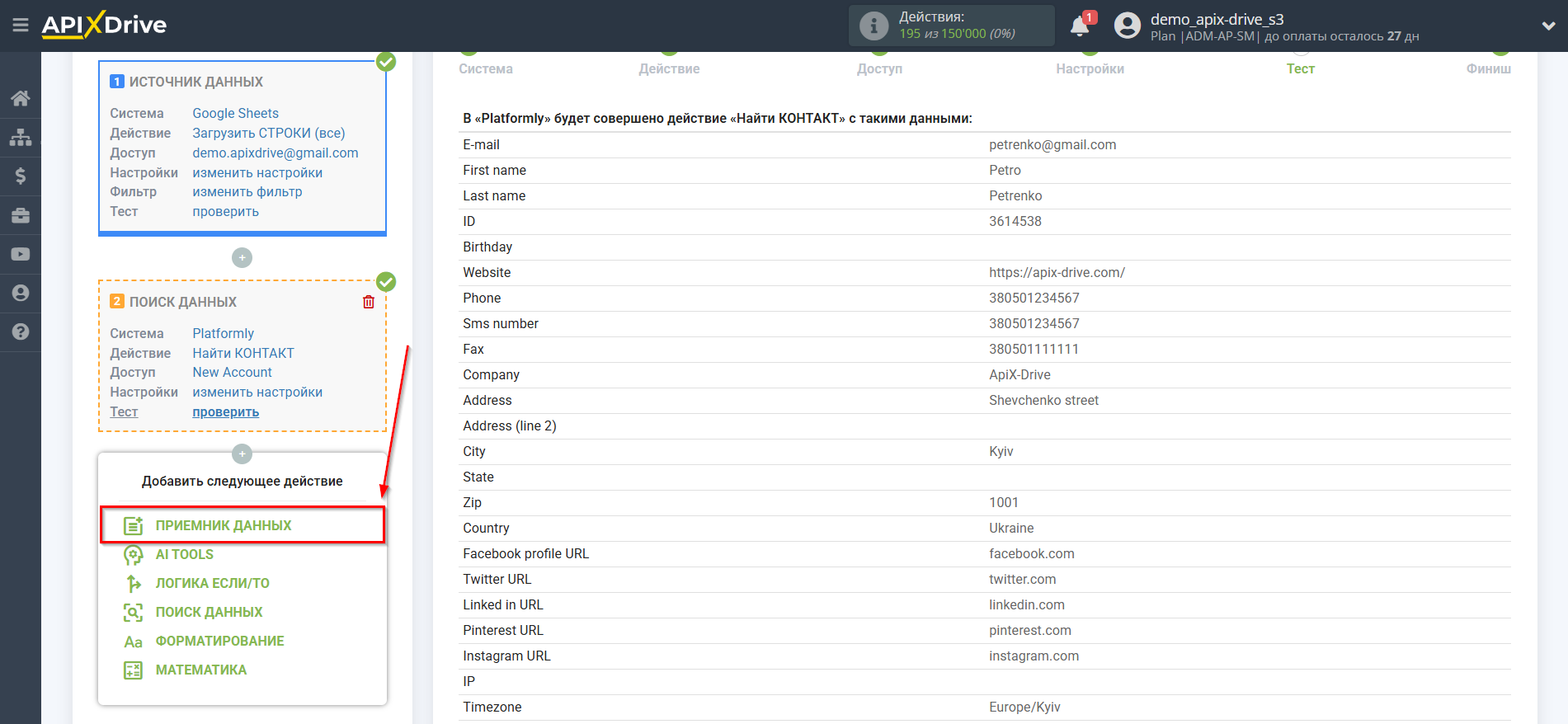Click the notification bell icon

pyautogui.click(x=1080, y=26)
